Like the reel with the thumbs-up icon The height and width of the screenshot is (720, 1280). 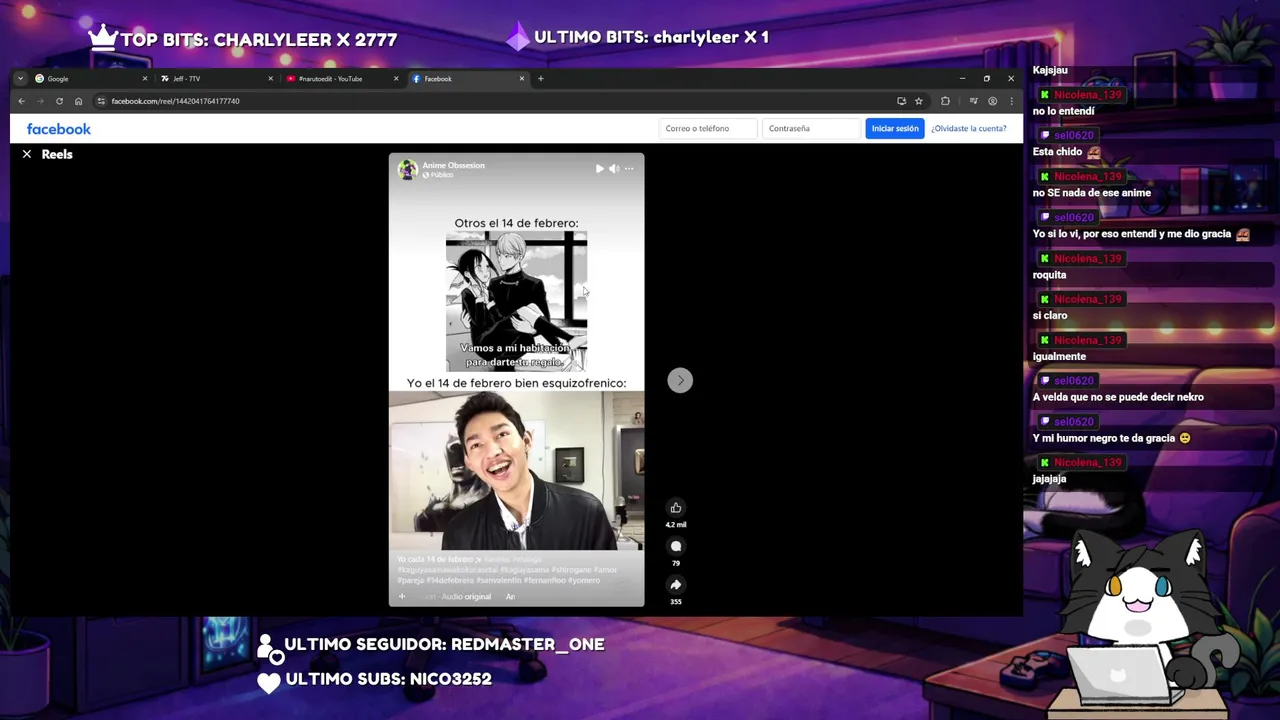tap(676, 508)
